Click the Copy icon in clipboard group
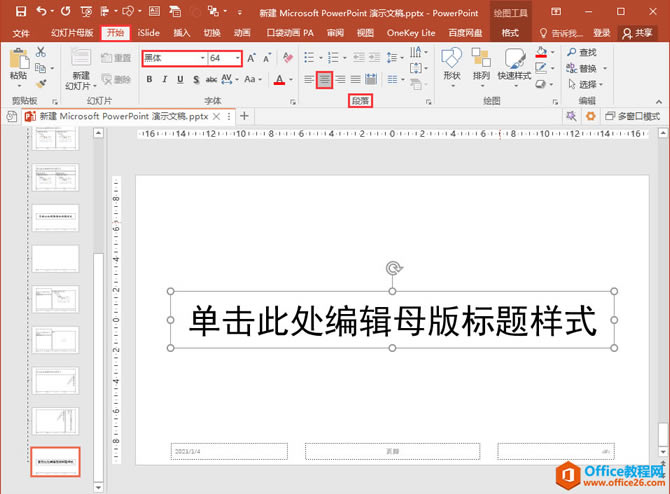Image resolution: width=670 pixels, height=494 pixels. [41, 68]
